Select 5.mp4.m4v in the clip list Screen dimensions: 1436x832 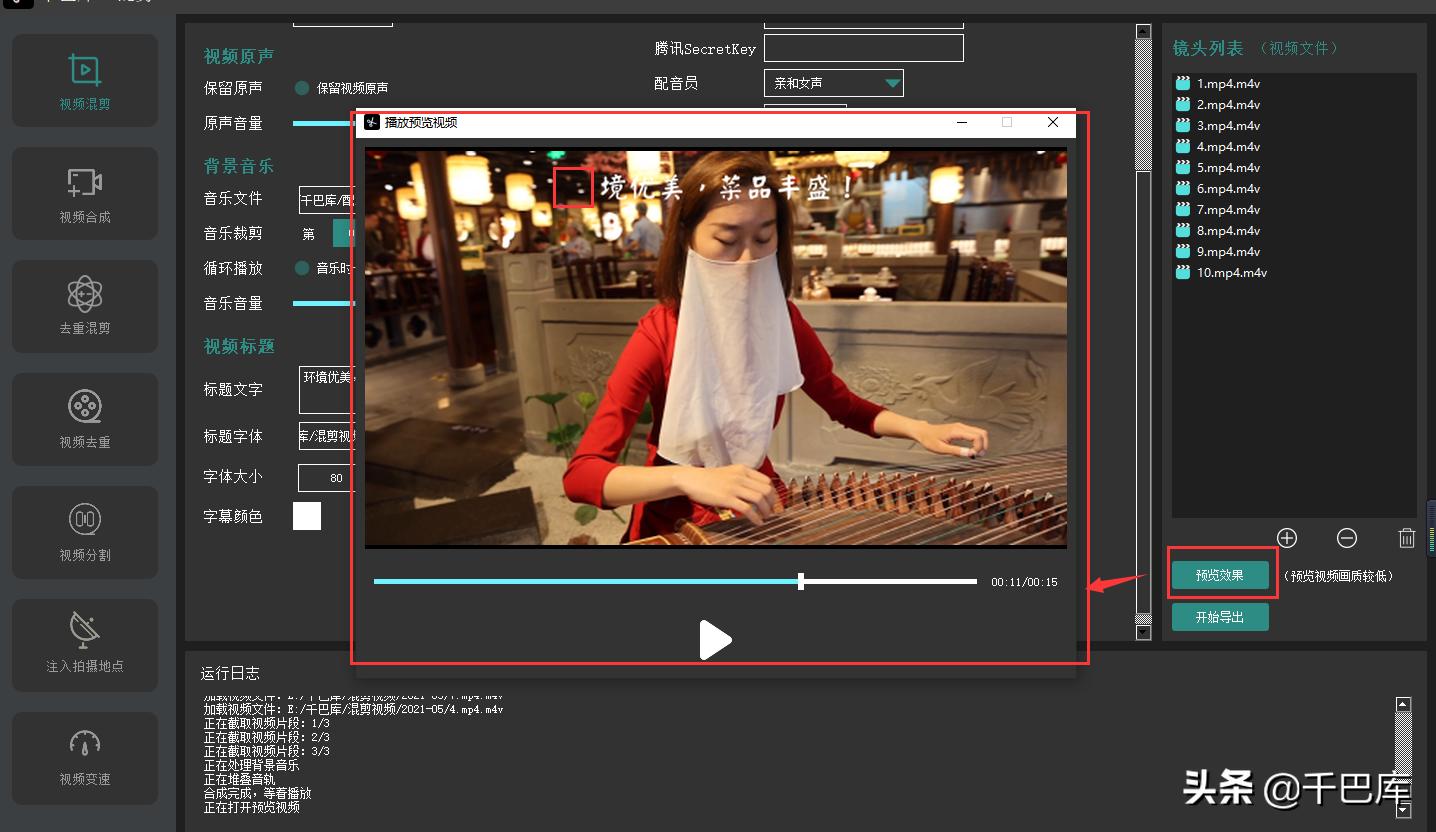point(1228,168)
